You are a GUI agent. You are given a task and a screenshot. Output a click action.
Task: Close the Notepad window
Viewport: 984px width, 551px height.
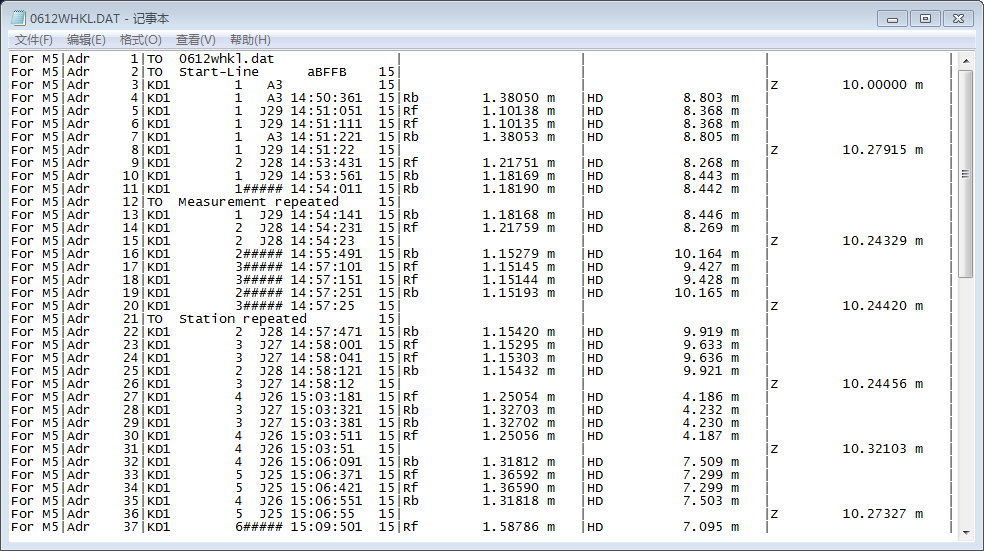(957, 18)
